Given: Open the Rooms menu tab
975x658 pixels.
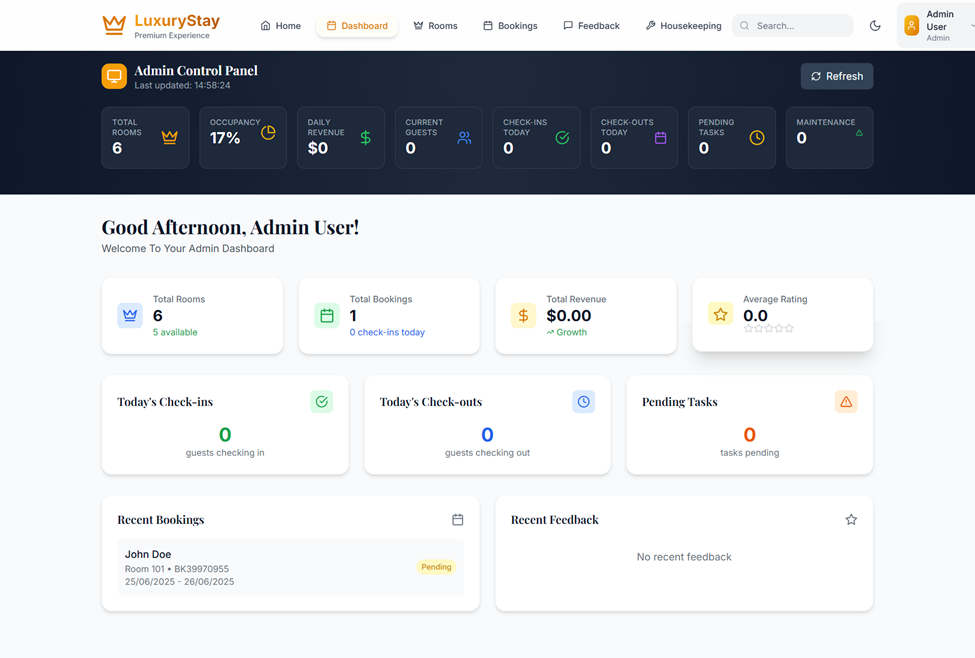Looking at the screenshot, I should [x=435, y=26].
